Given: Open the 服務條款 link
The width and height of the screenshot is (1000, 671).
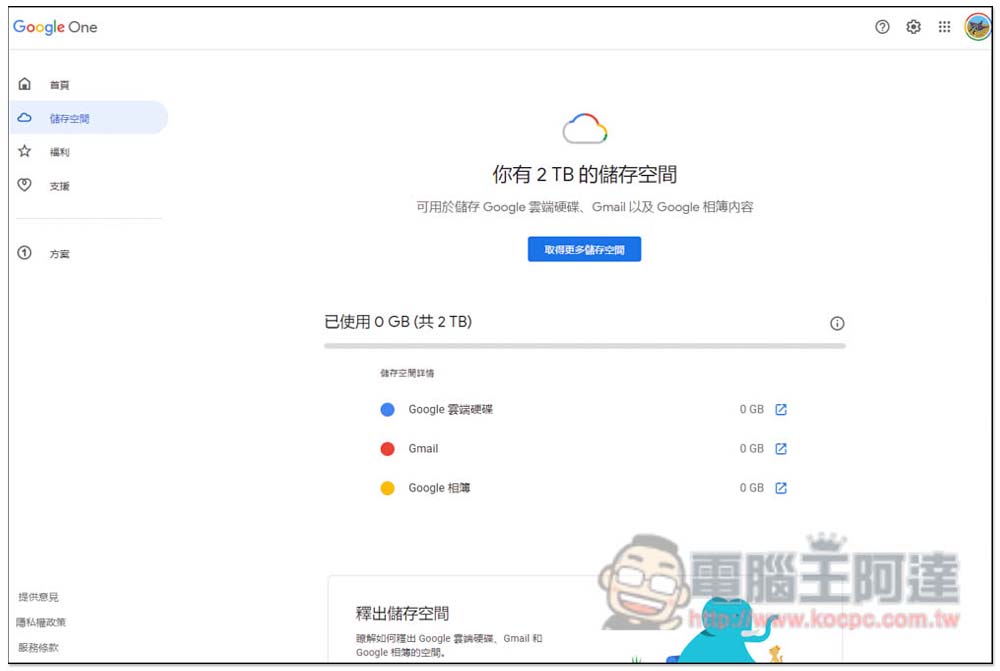Looking at the screenshot, I should [38, 647].
